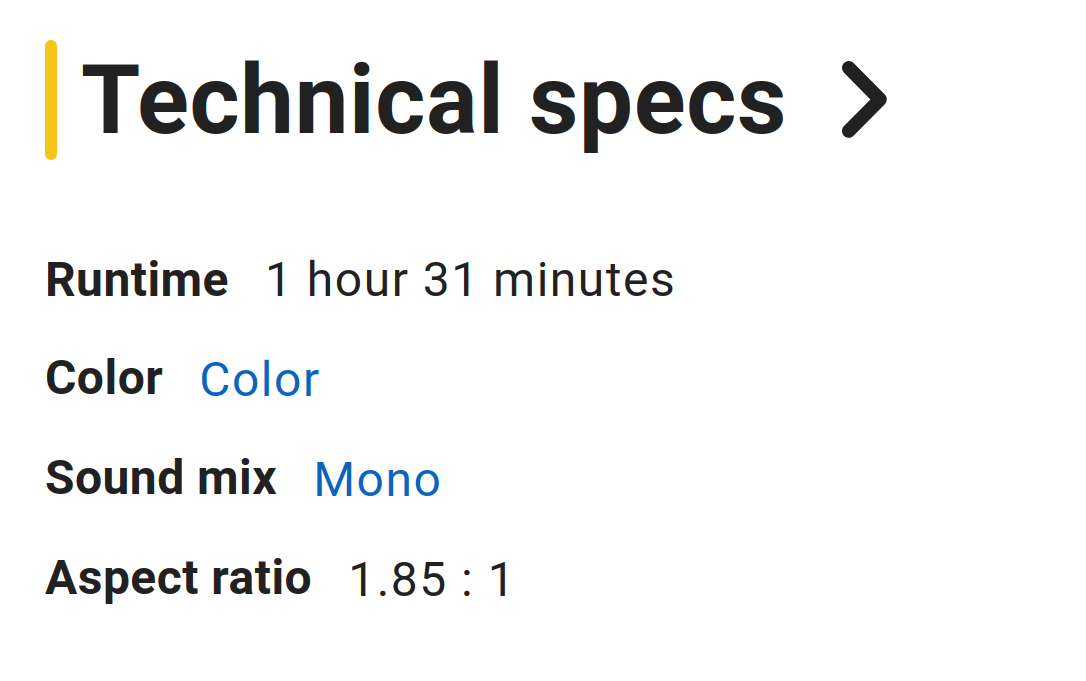Click the word Technical in the heading
1086x681 pixels.
click(x=291, y=99)
